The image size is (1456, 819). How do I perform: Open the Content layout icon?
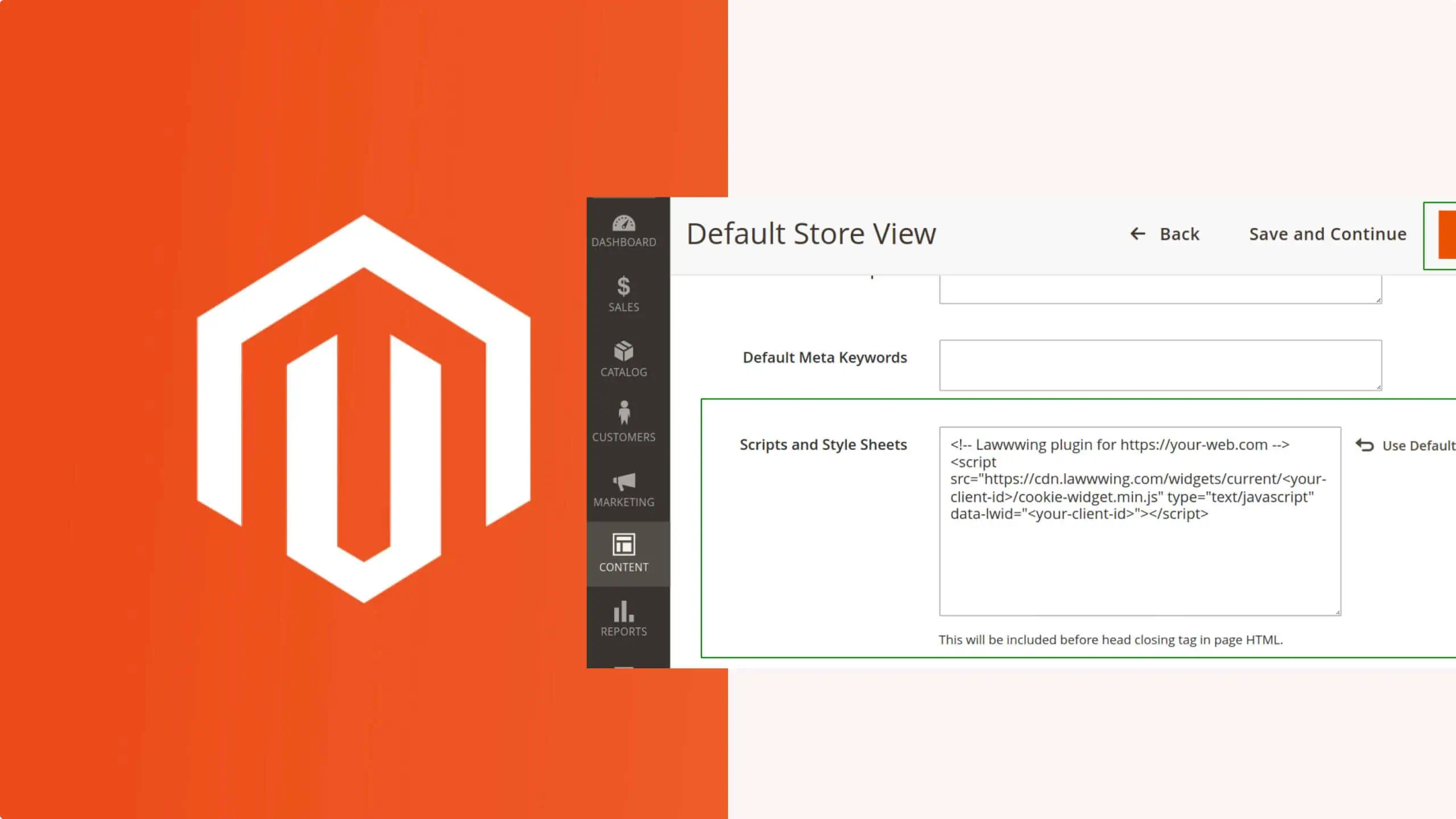click(x=623, y=544)
